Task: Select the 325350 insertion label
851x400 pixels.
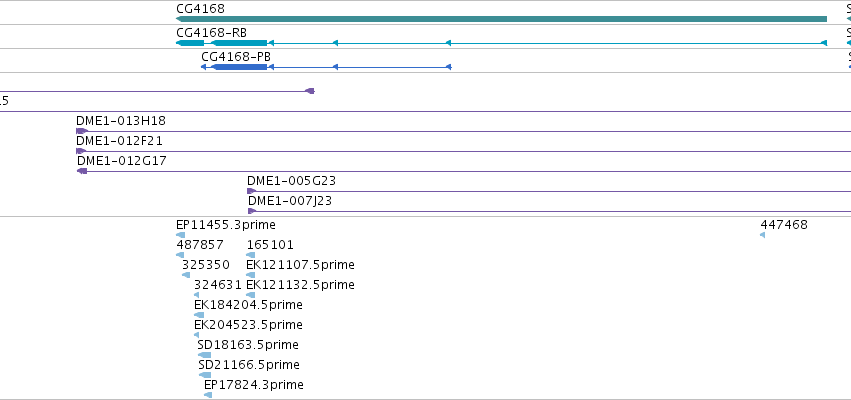Action: (x=206, y=265)
